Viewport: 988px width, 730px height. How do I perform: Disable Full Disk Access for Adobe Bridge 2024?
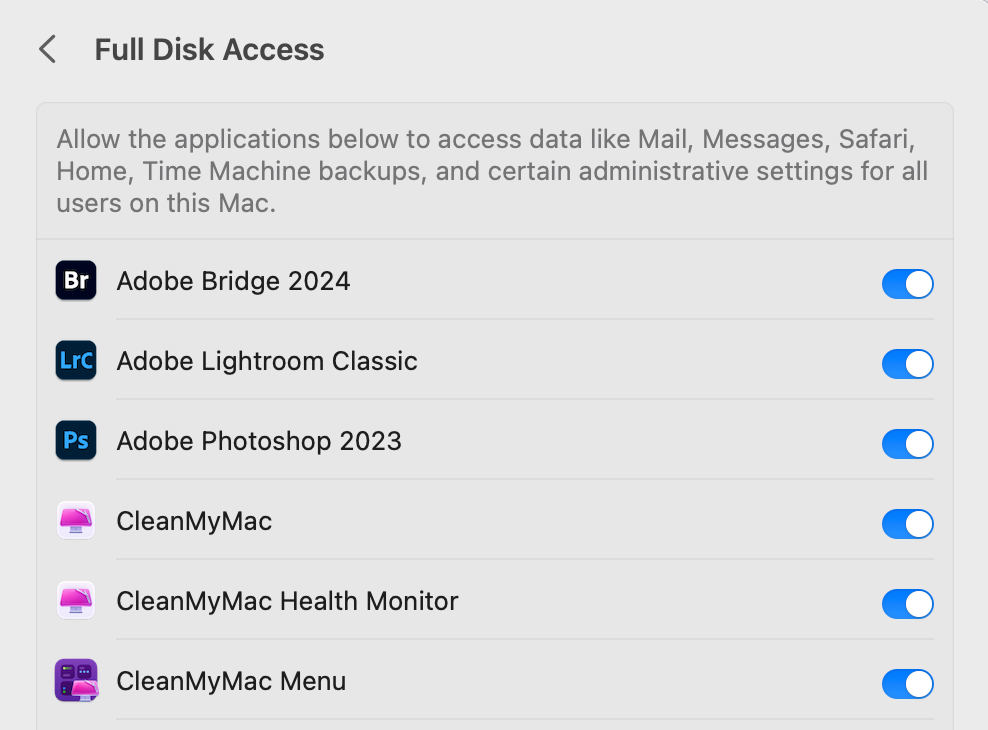[x=907, y=284]
